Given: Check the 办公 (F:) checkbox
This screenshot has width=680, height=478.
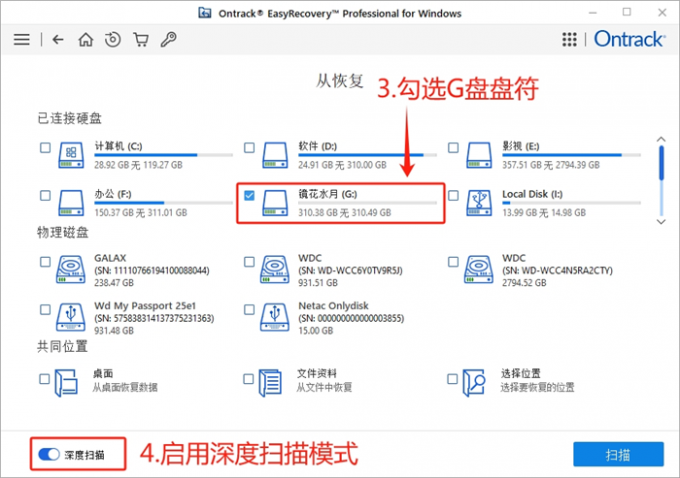Looking at the screenshot, I should tap(45, 195).
